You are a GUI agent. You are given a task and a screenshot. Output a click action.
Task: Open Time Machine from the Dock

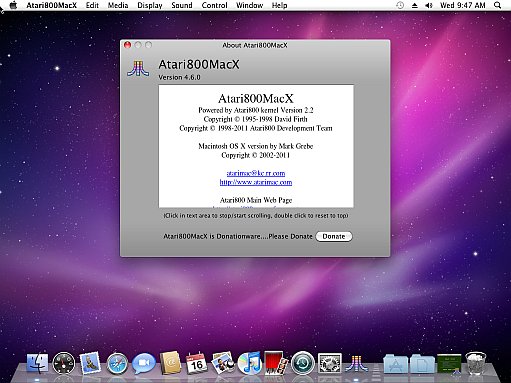[x=303, y=363]
